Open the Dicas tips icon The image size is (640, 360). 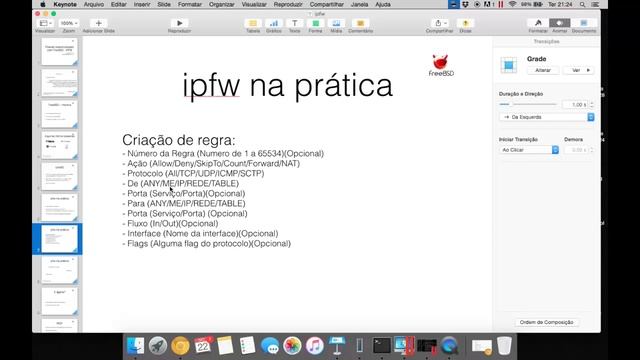pyautogui.click(x=465, y=23)
